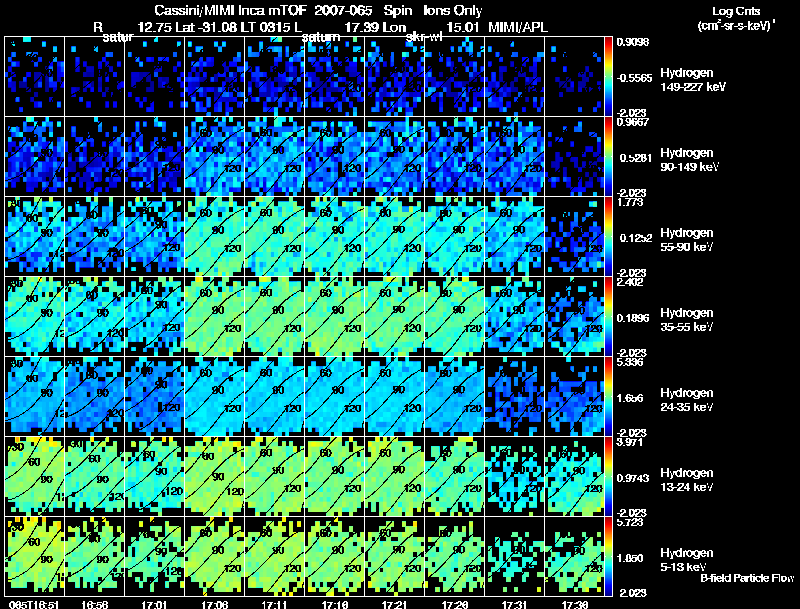Click the Hydrogen 35-55 keV row label

[x=686, y=319]
